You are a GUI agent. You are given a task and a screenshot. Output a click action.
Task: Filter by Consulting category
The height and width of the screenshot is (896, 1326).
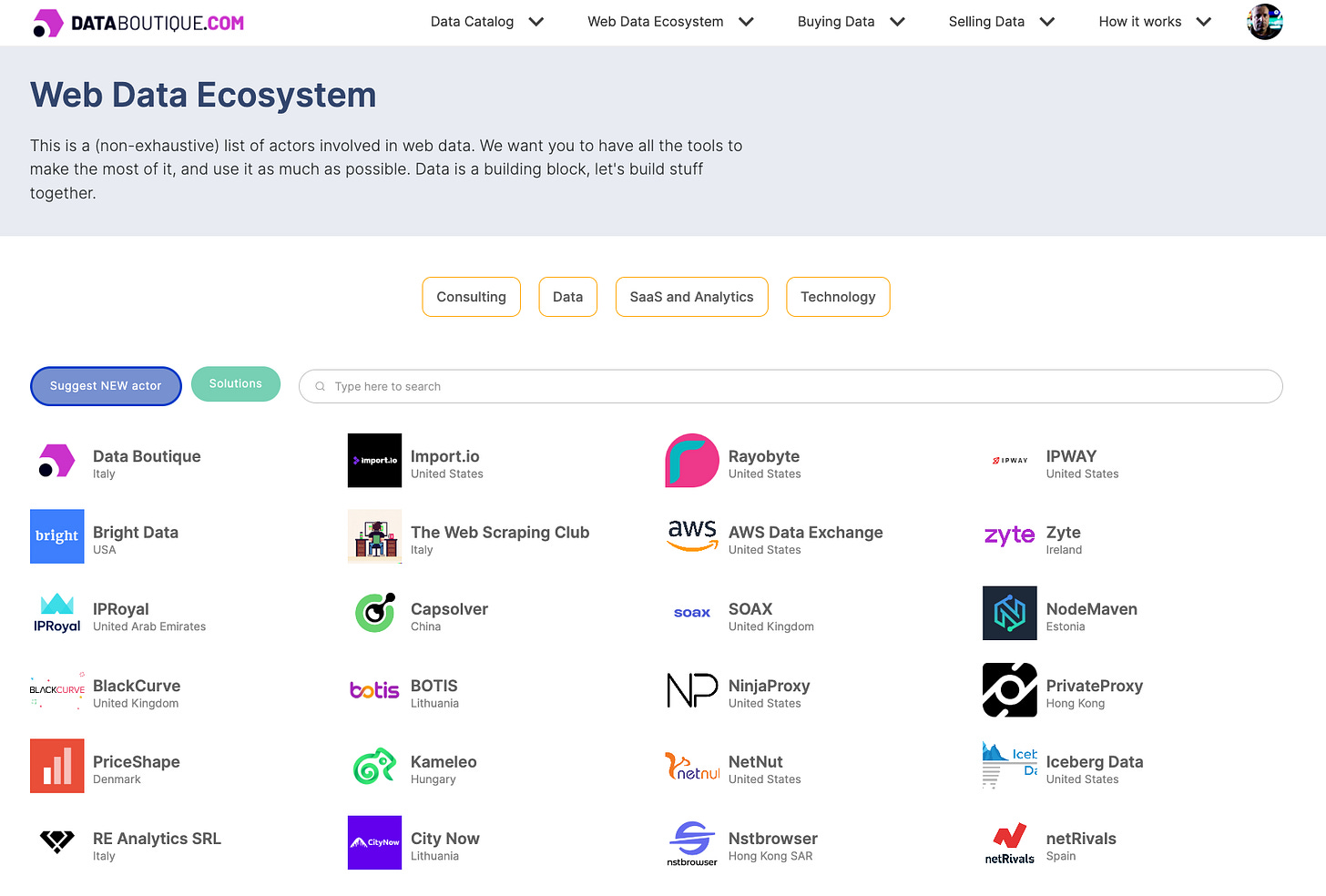(471, 297)
